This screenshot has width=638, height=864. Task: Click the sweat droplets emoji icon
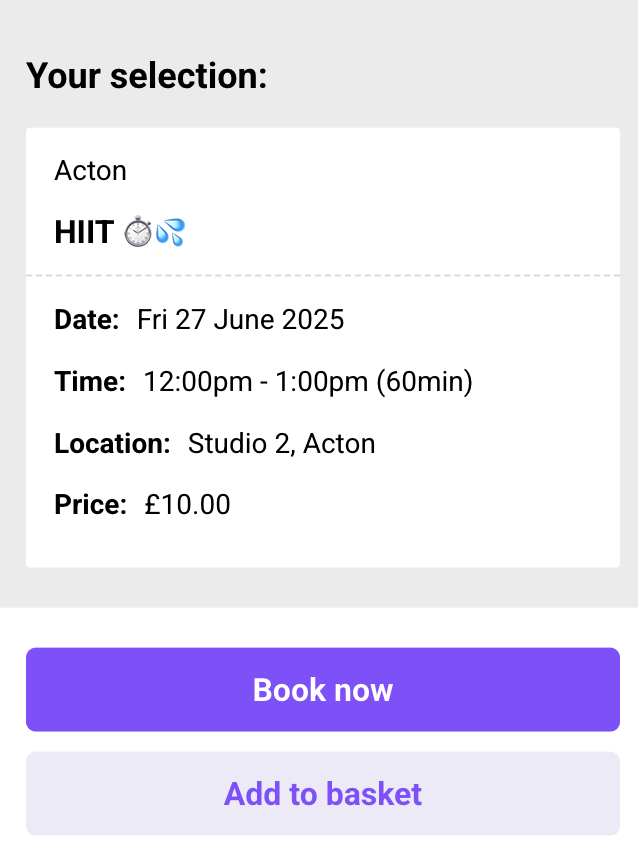pos(170,232)
